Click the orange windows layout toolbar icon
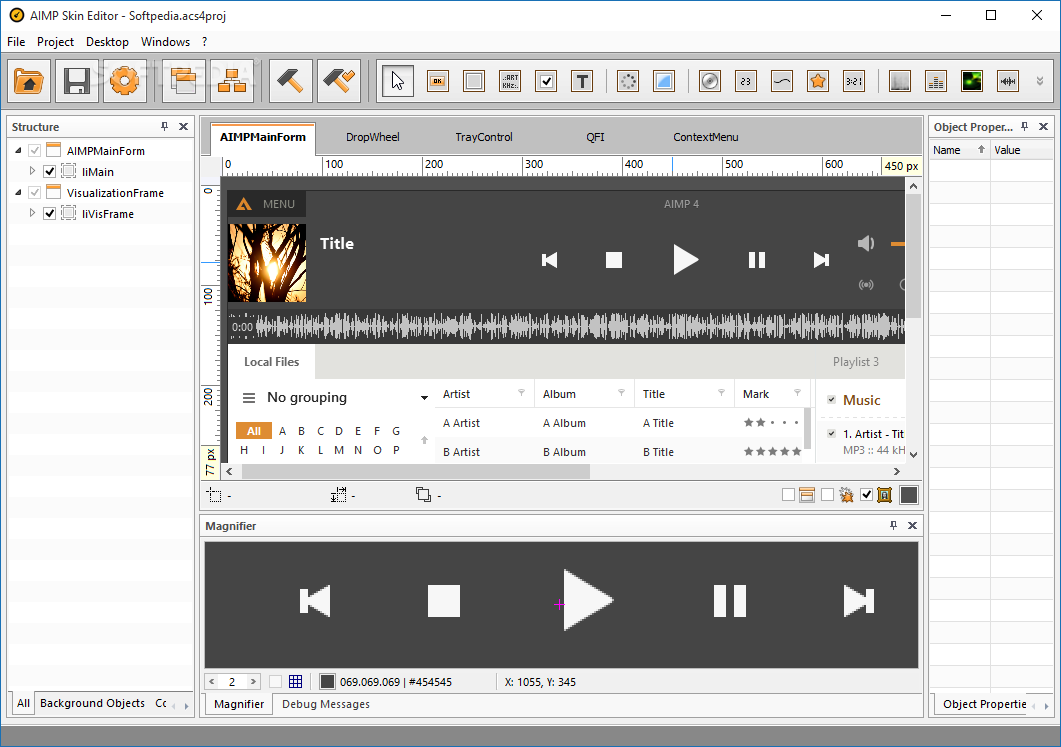This screenshot has height=747, width=1061. click(x=183, y=81)
